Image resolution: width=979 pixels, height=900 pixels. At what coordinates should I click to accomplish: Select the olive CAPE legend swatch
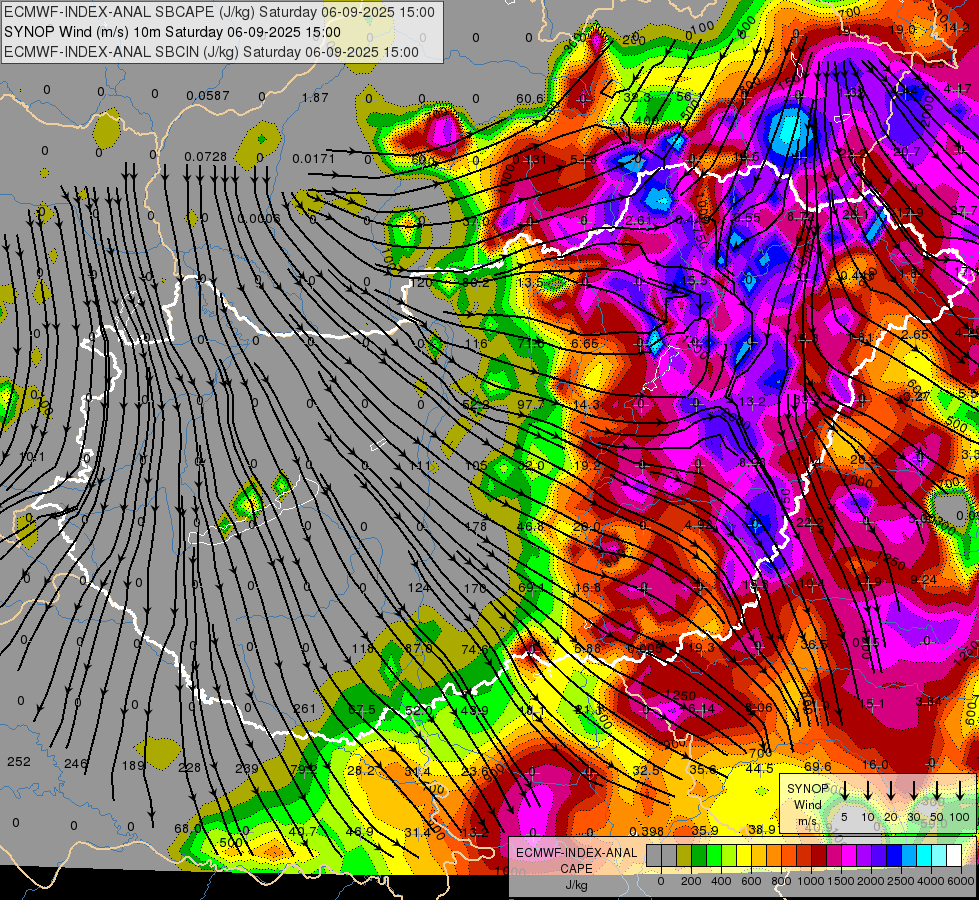(x=684, y=855)
